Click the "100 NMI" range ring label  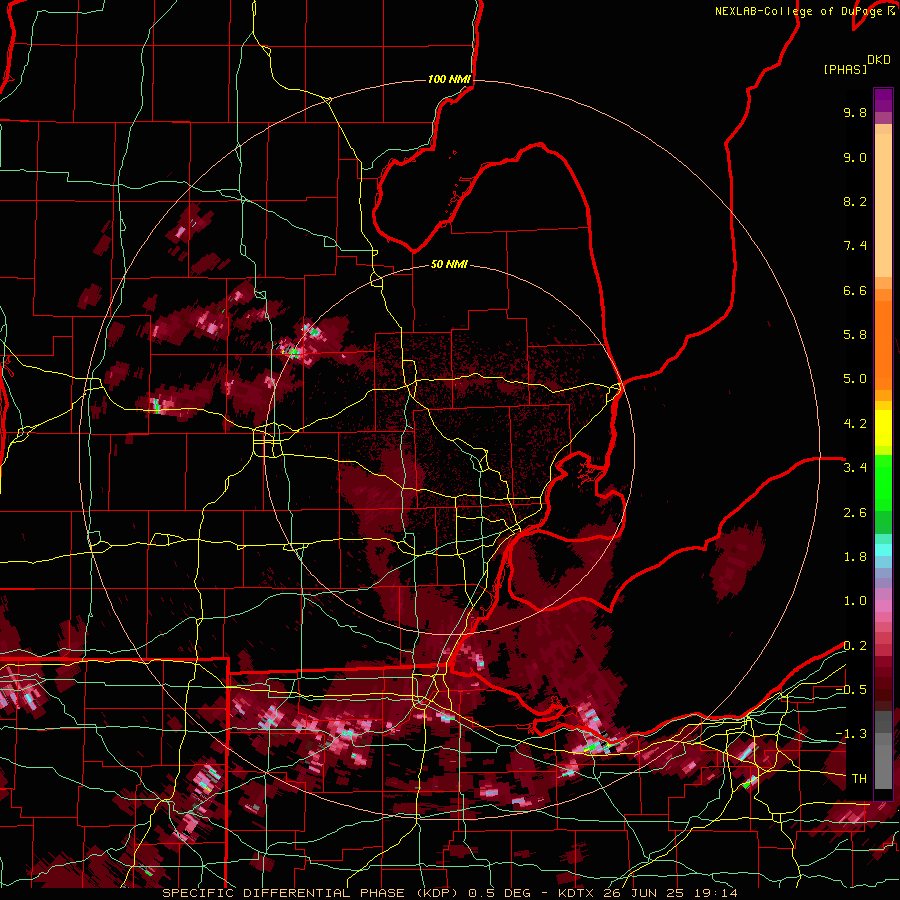point(449,79)
